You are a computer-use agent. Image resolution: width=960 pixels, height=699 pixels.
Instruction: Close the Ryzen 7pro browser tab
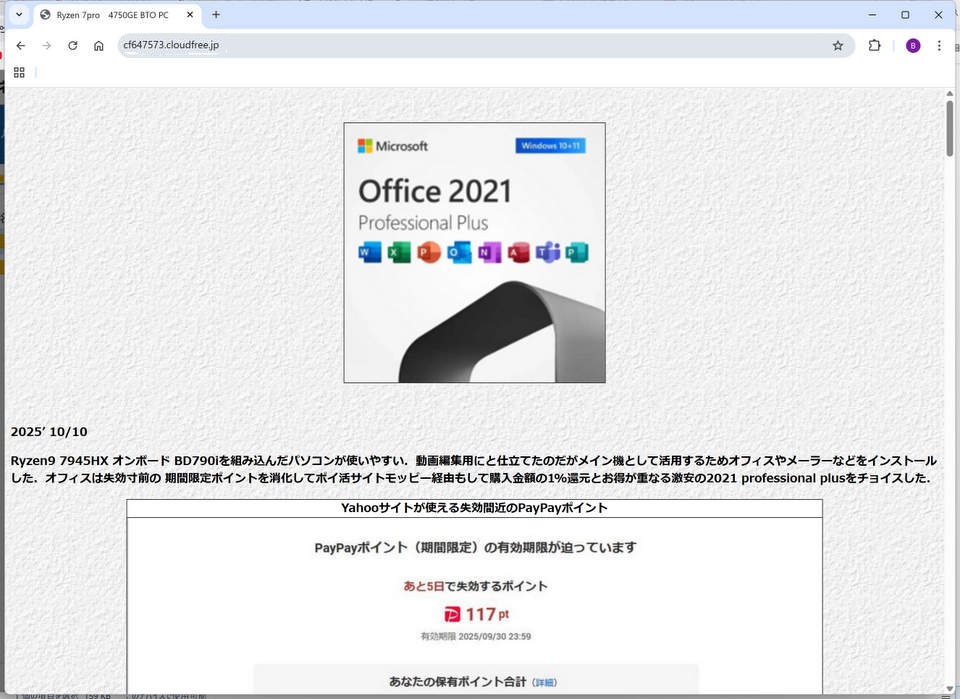tap(190, 15)
